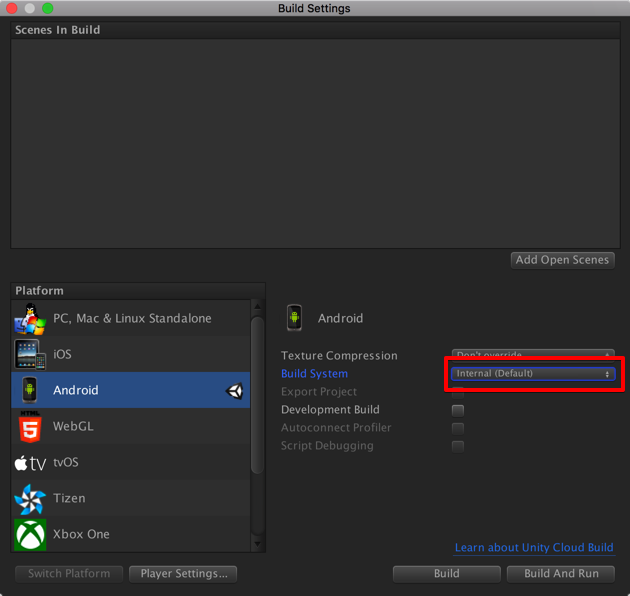This screenshot has height=596, width=630.
Task: Toggle the Script Debugging checkbox
Action: (458, 446)
